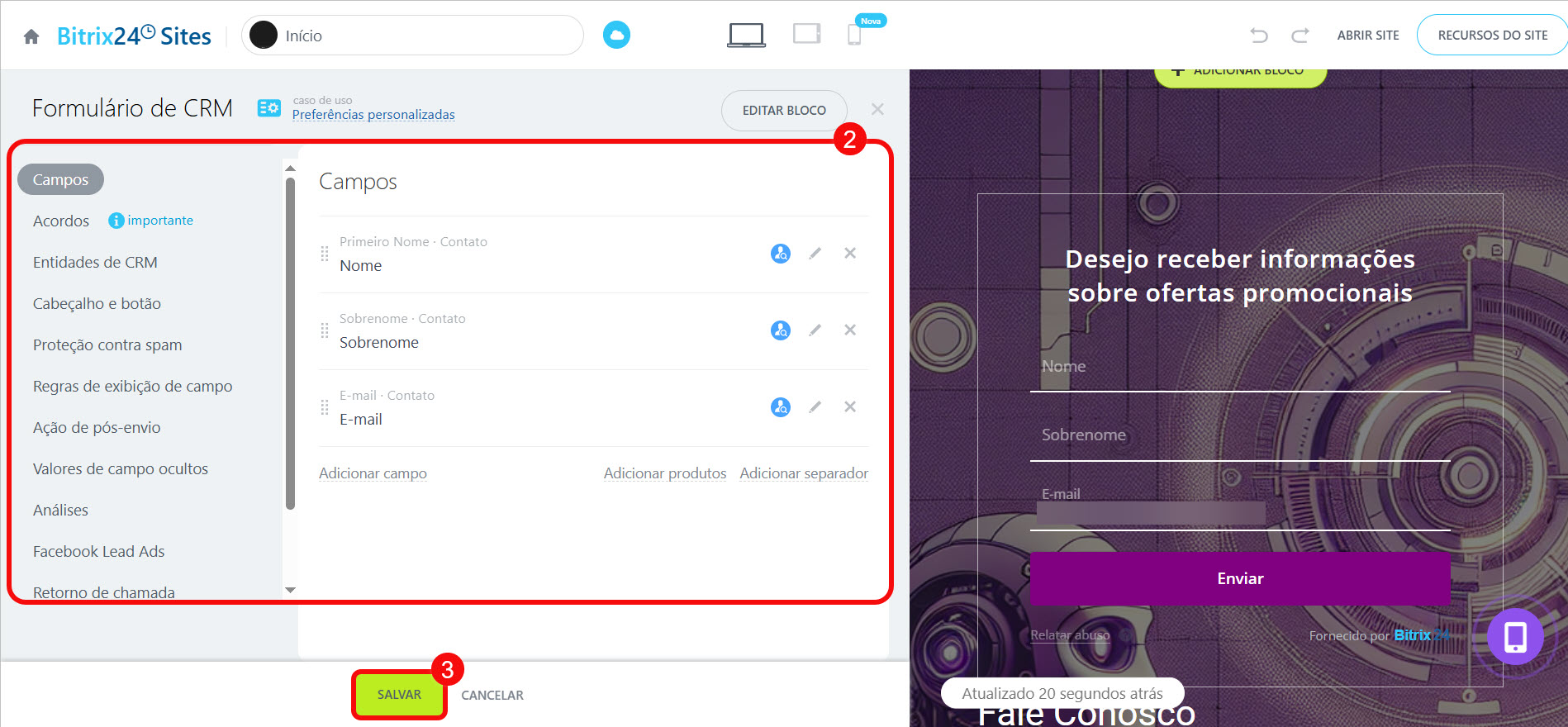
Task: Edit the Nome field pencil icon
Action: point(815,254)
